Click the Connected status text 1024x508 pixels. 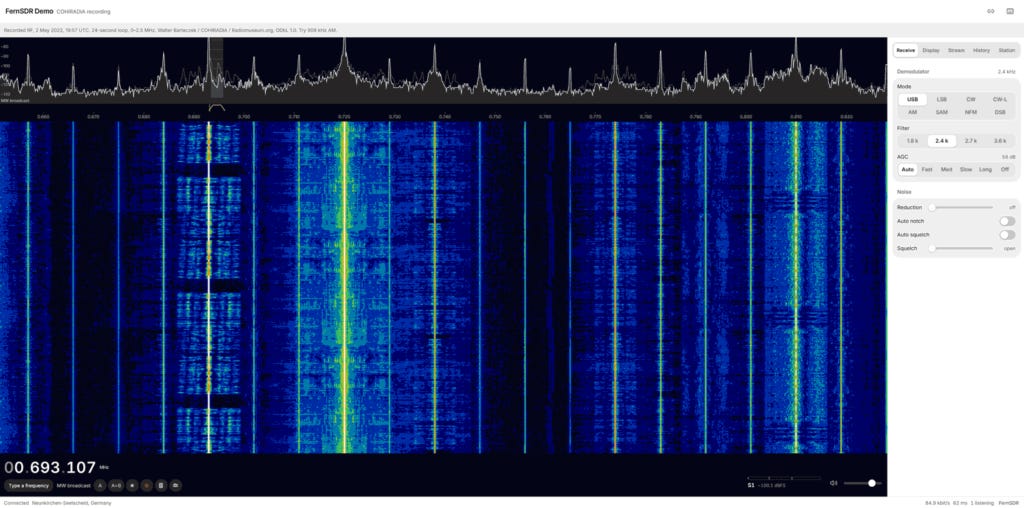(14, 503)
